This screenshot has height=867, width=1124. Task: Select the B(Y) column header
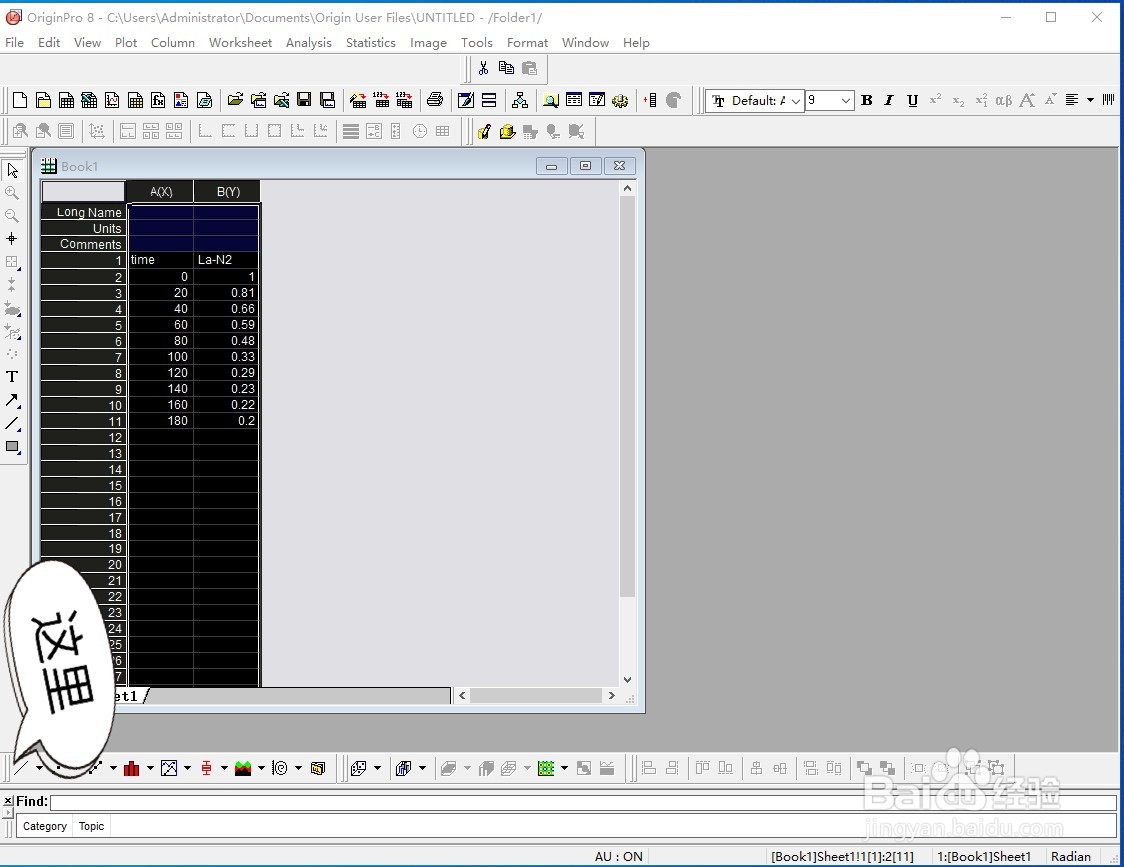[227, 191]
